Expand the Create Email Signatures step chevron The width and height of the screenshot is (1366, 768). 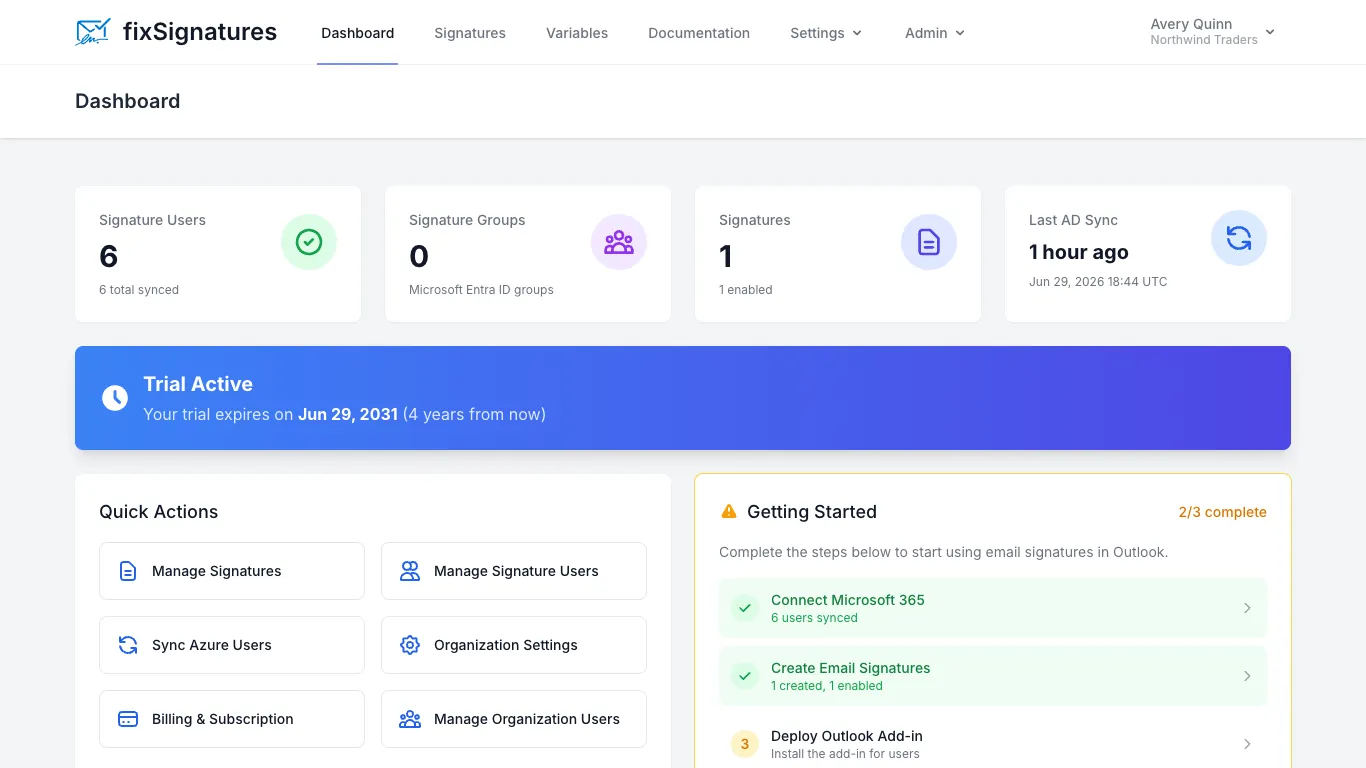(x=1247, y=676)
